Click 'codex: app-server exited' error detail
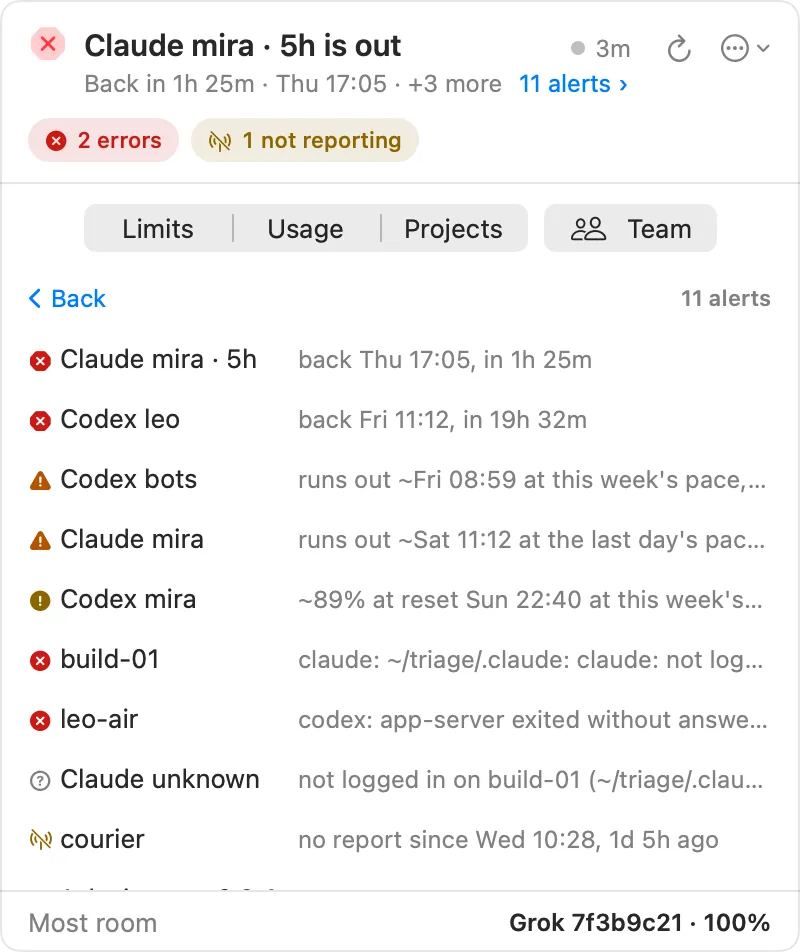This screenshot has width=800, height=952. pos(533,719)
